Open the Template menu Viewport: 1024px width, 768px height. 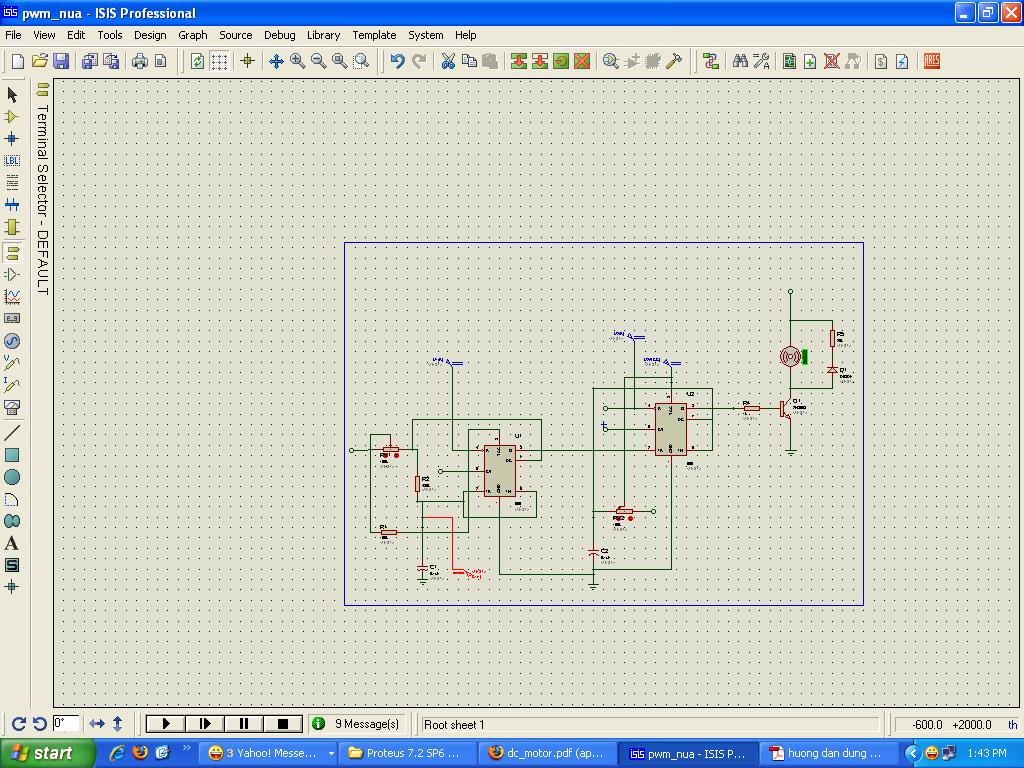[374, 35]
